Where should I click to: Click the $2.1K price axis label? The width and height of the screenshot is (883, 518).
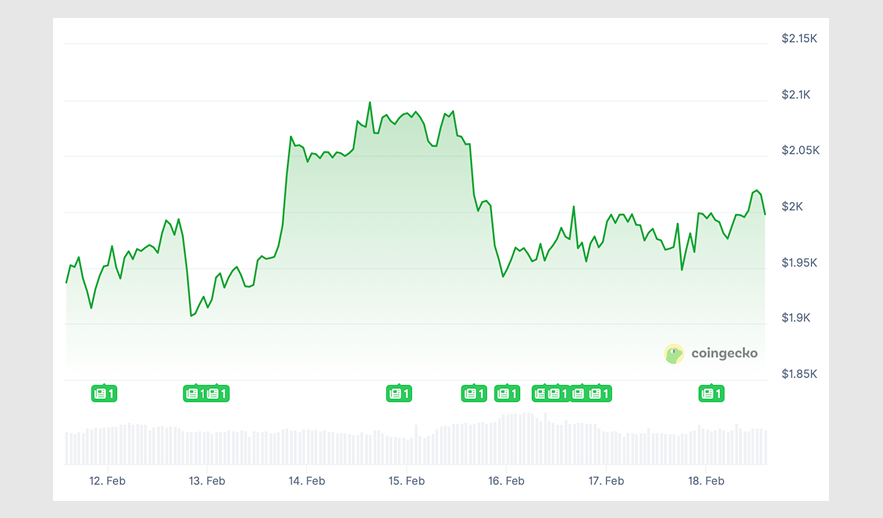(800, 95)
